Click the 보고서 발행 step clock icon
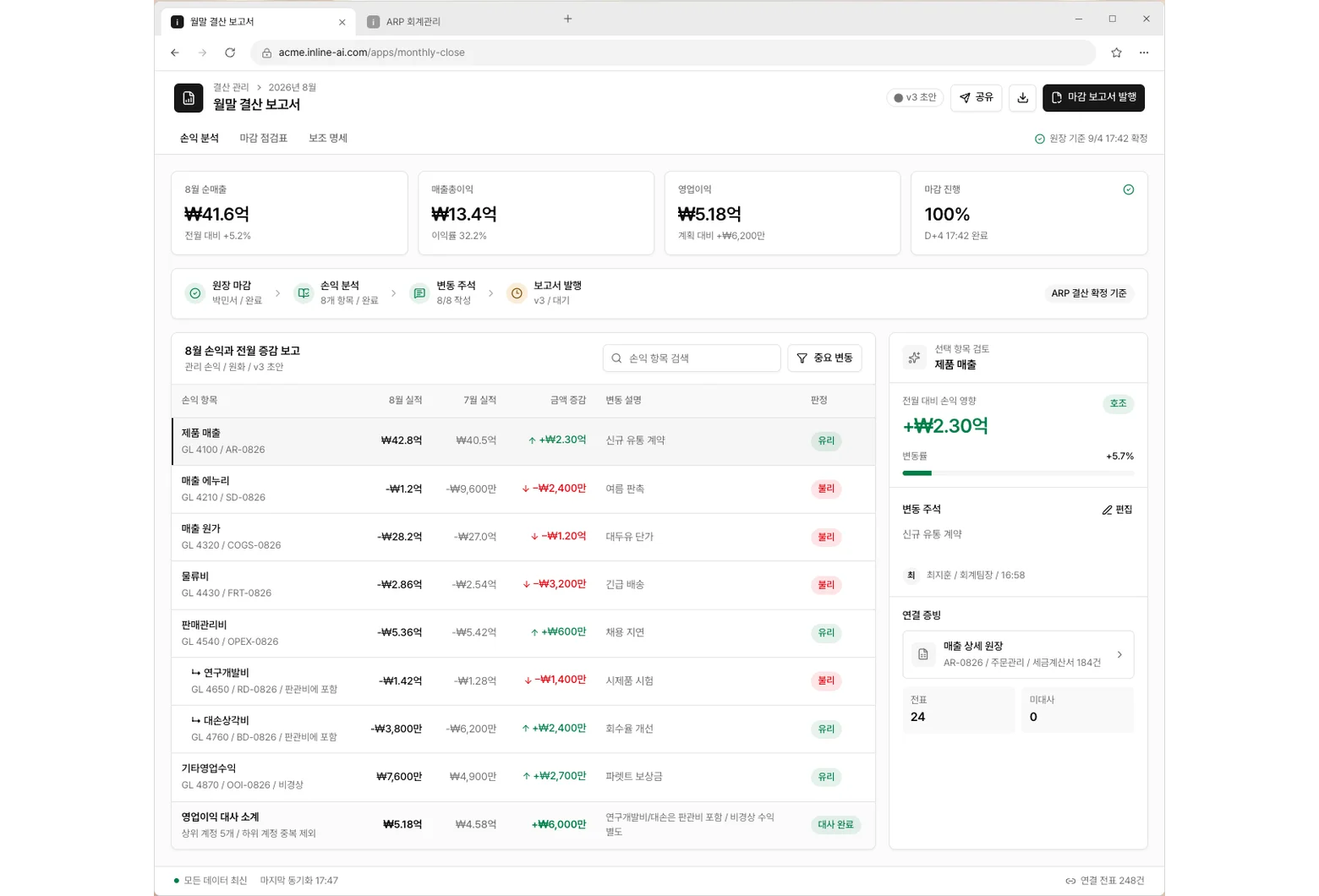Image resolution: width=1319 pixels, height=896 pixels. pos(517,293)
